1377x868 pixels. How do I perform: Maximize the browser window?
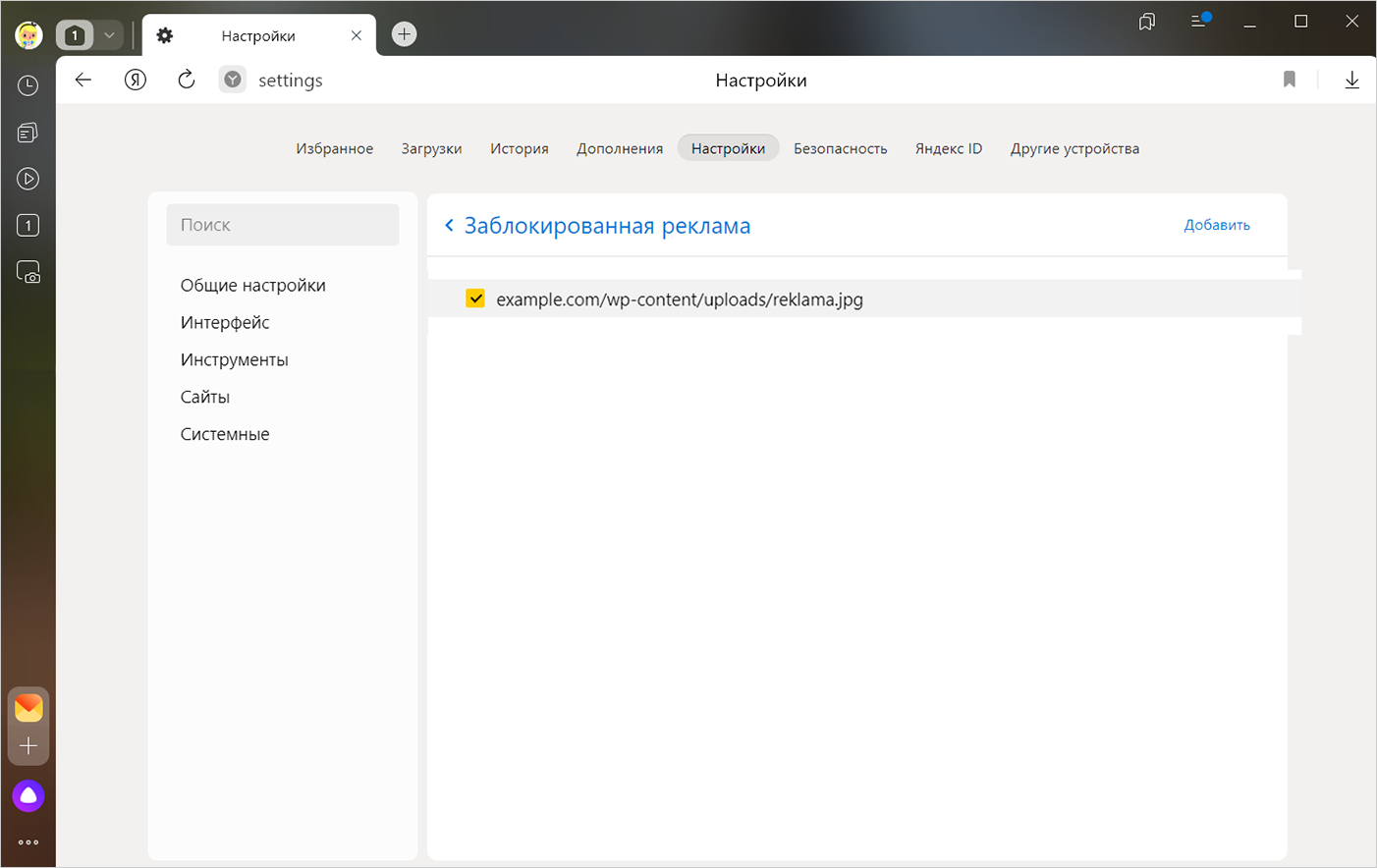coord(1300,22)
